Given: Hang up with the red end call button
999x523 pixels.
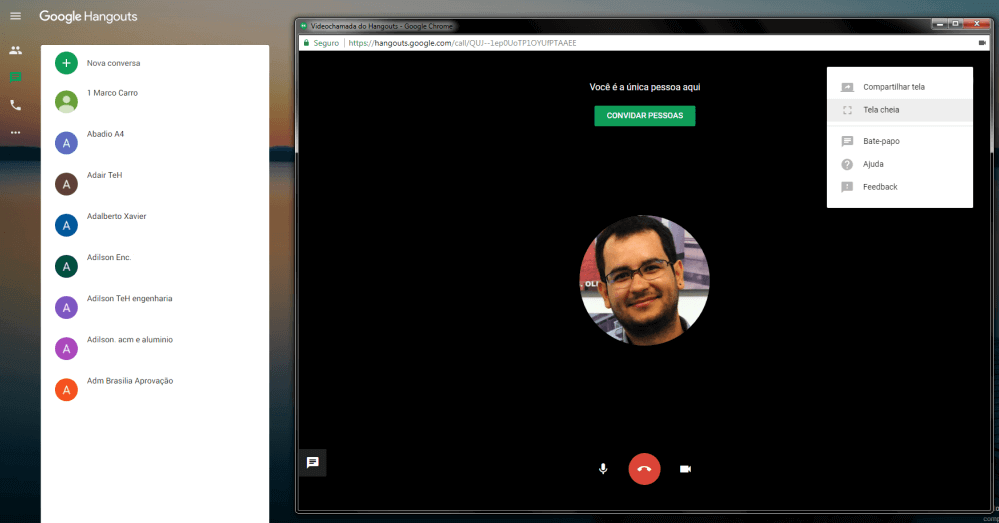Looking at the screenshot, I should point(644,468).
